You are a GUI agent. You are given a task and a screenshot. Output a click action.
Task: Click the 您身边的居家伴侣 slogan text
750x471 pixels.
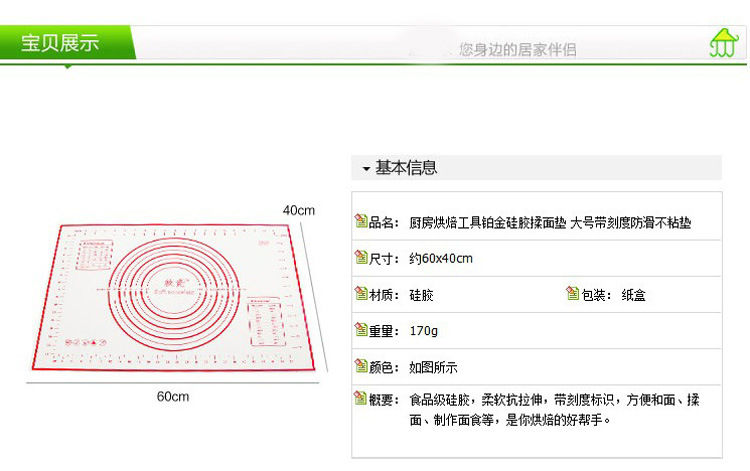tap(517, 49)
